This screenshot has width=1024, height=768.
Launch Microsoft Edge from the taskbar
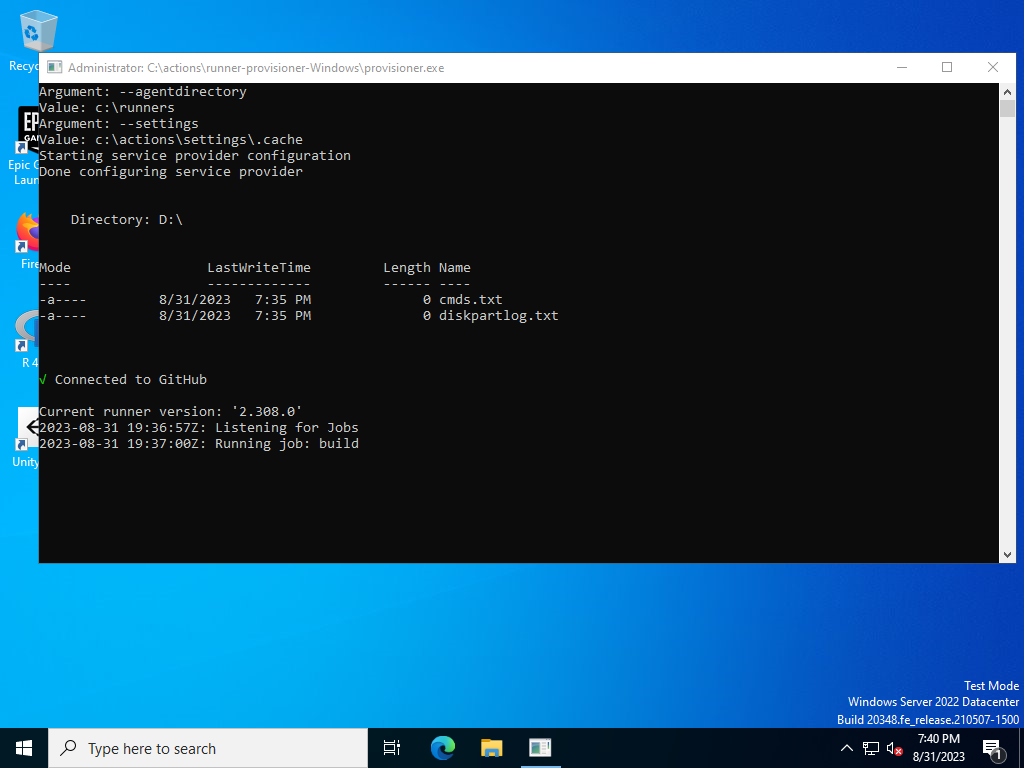(443, 748)
